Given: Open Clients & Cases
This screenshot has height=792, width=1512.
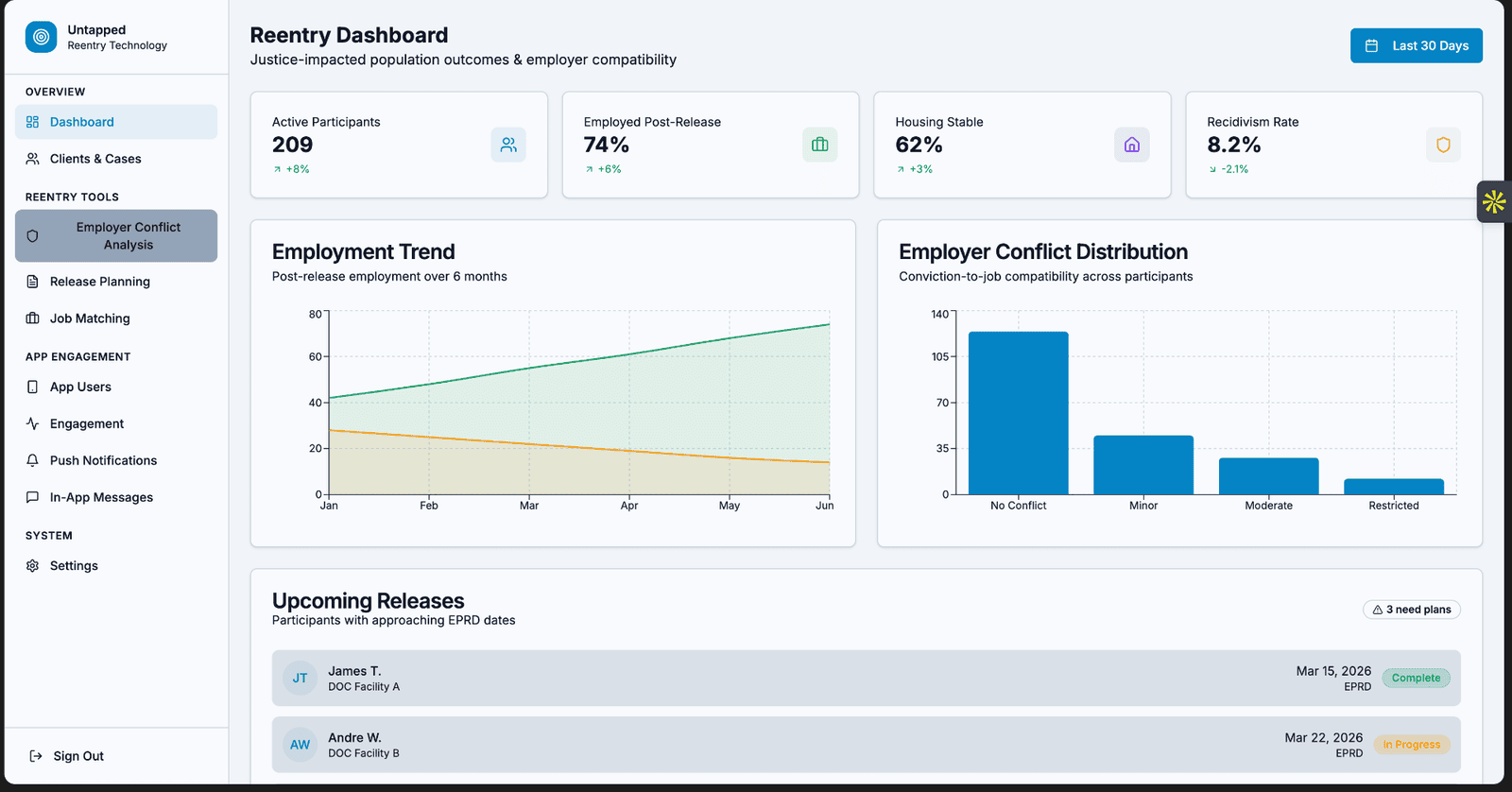Looking at the screenshot, I should point(116,159).
